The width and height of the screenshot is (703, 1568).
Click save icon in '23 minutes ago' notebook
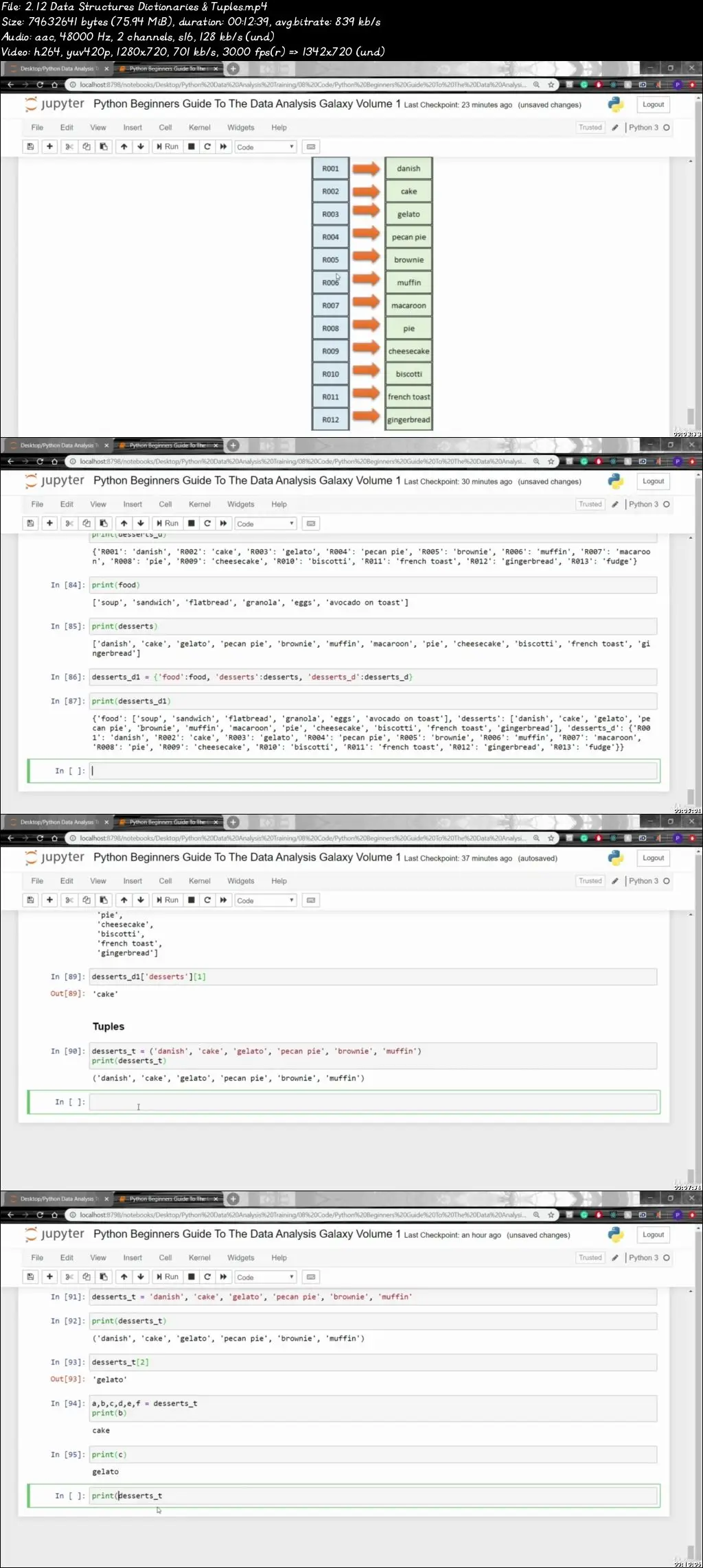click(x=30, y=146)
